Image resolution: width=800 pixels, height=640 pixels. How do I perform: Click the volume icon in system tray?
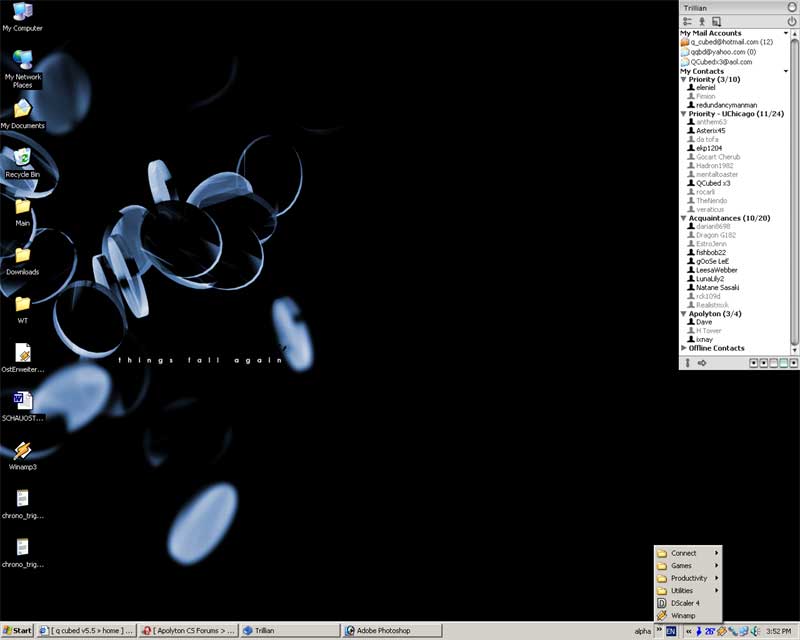click(755, 631)
